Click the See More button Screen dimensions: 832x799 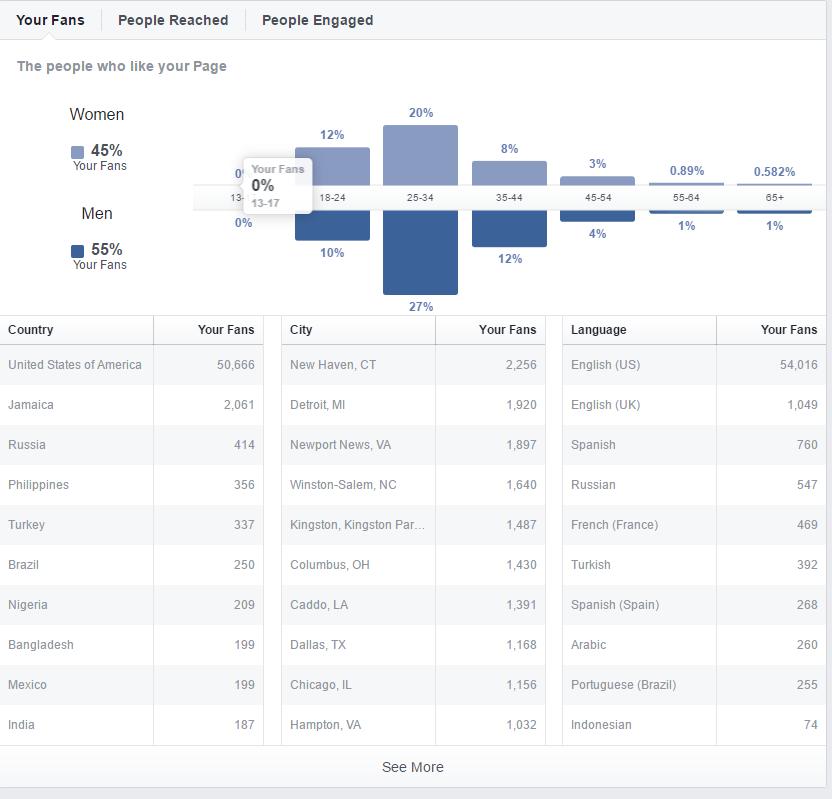click(x=413, y=767)
